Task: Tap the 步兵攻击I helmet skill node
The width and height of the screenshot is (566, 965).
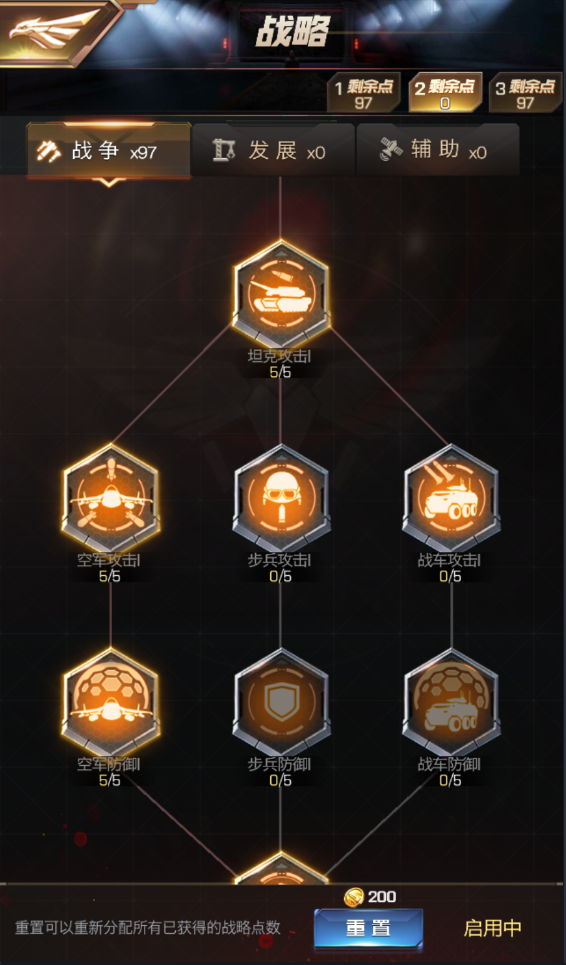Action: pyautogui.click(x=281, y=499)
